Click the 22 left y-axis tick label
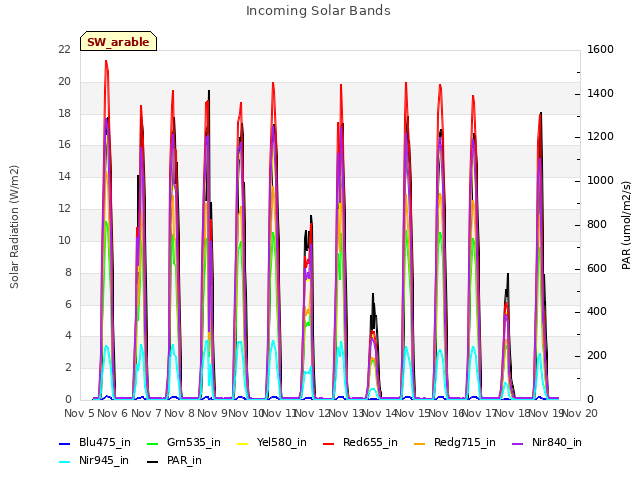This screenshot has height=480, width=640. coord(64,49)
